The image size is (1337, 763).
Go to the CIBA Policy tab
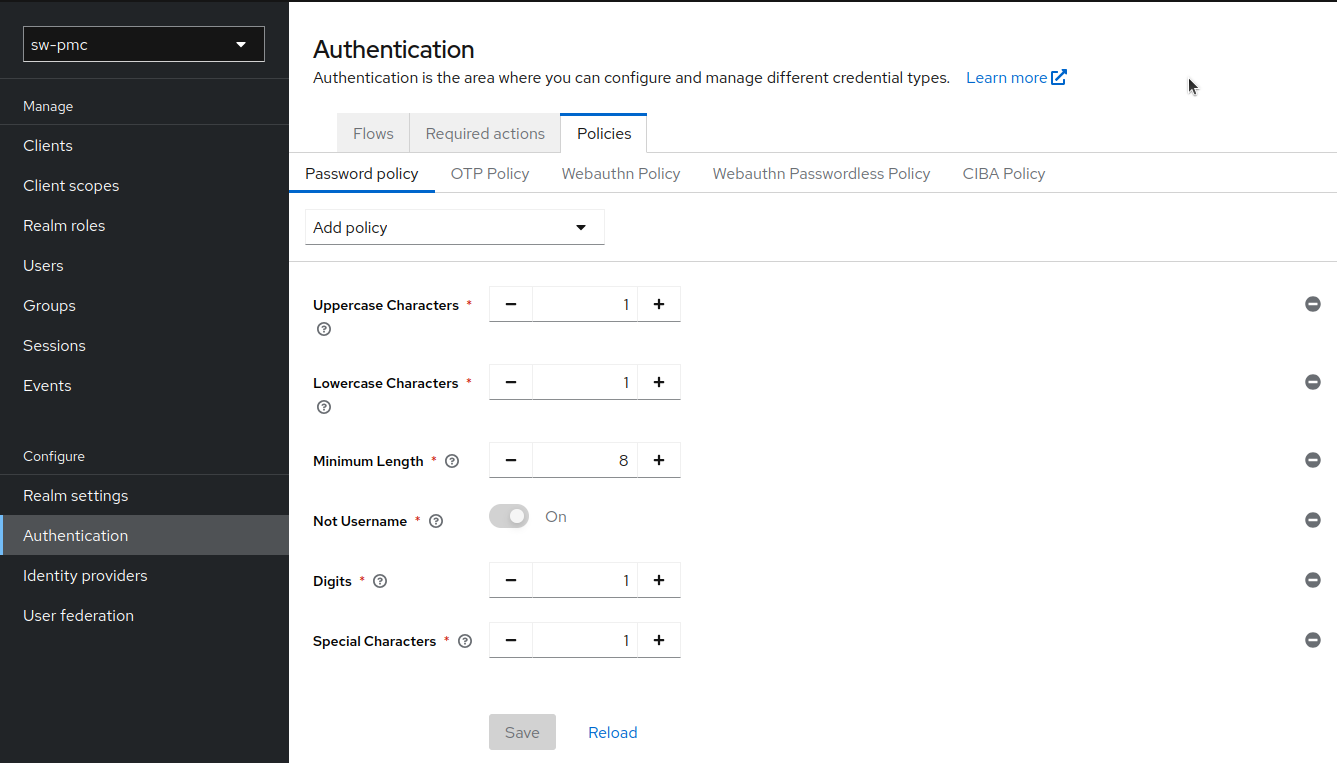click(x=1003, y=173)
